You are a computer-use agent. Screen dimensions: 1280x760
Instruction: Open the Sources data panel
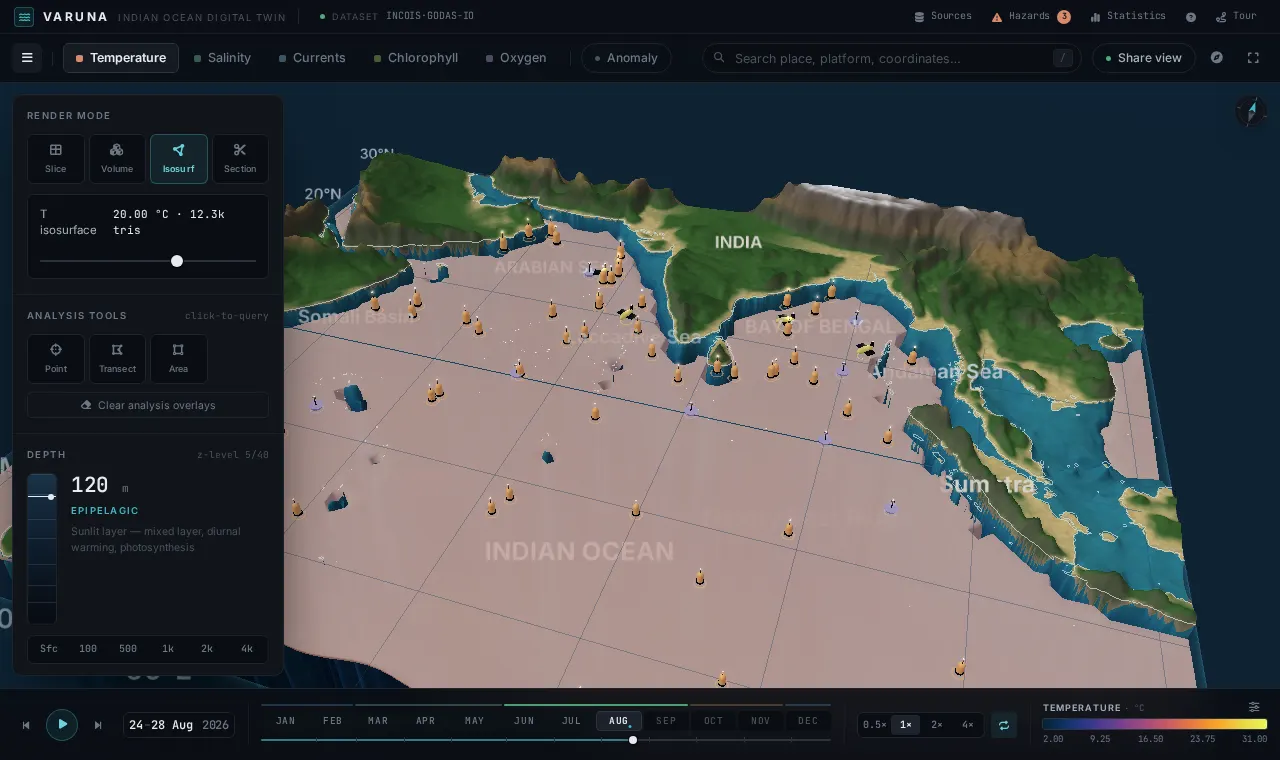[x=943, y=16]
